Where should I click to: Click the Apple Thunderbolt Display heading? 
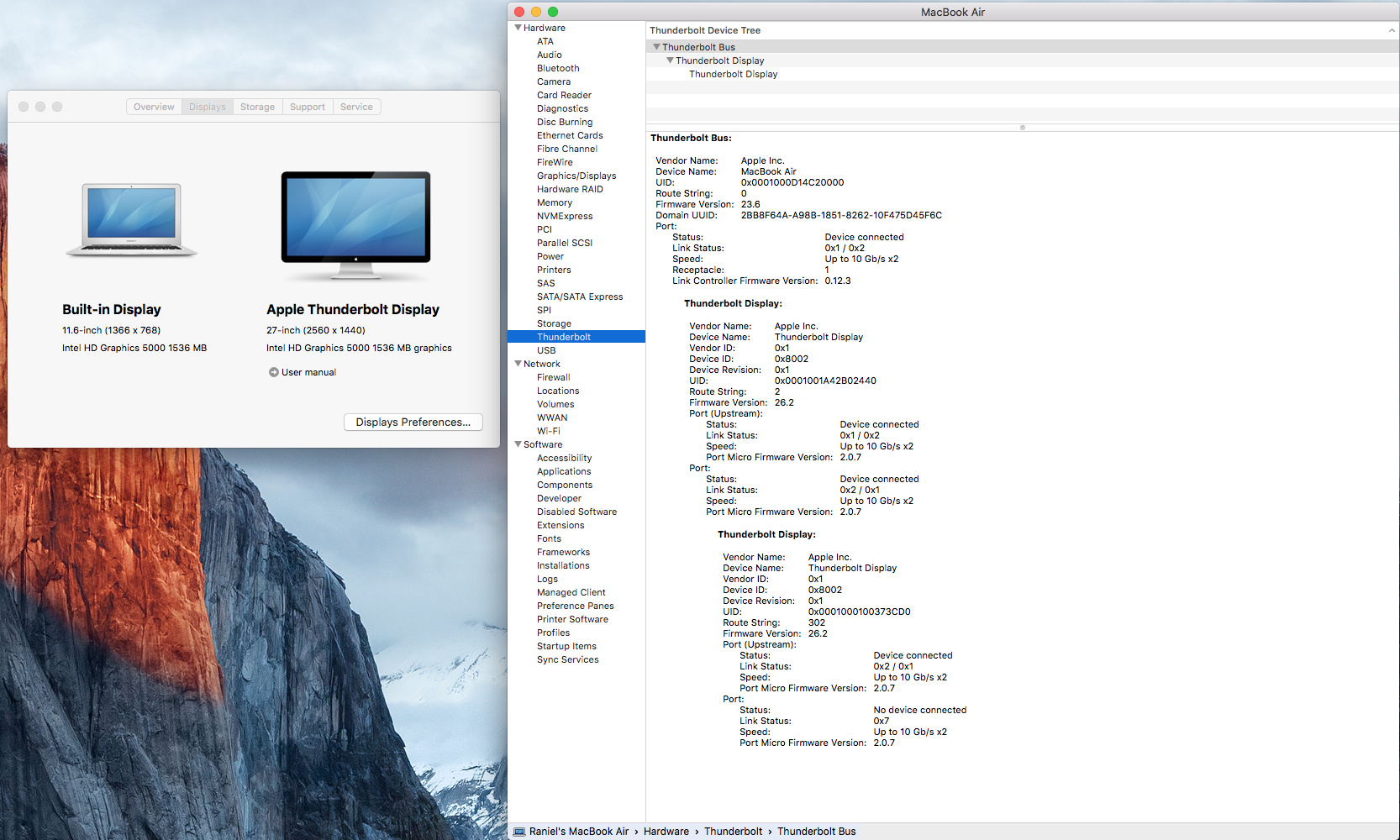[x=353, y=310]
